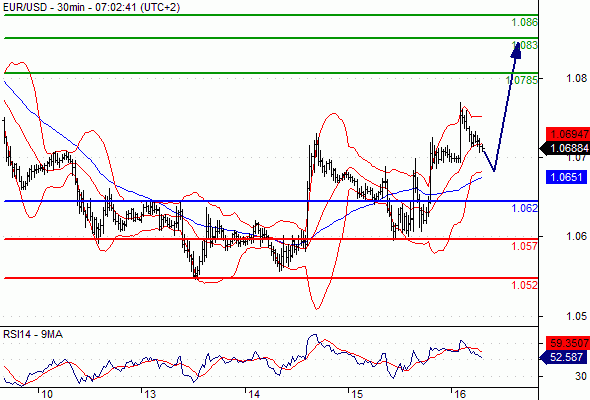Image resolution: width=590 pixels, height=400 pixels.
Task: Select the red 1.052 support label
Action: point(525,285)
